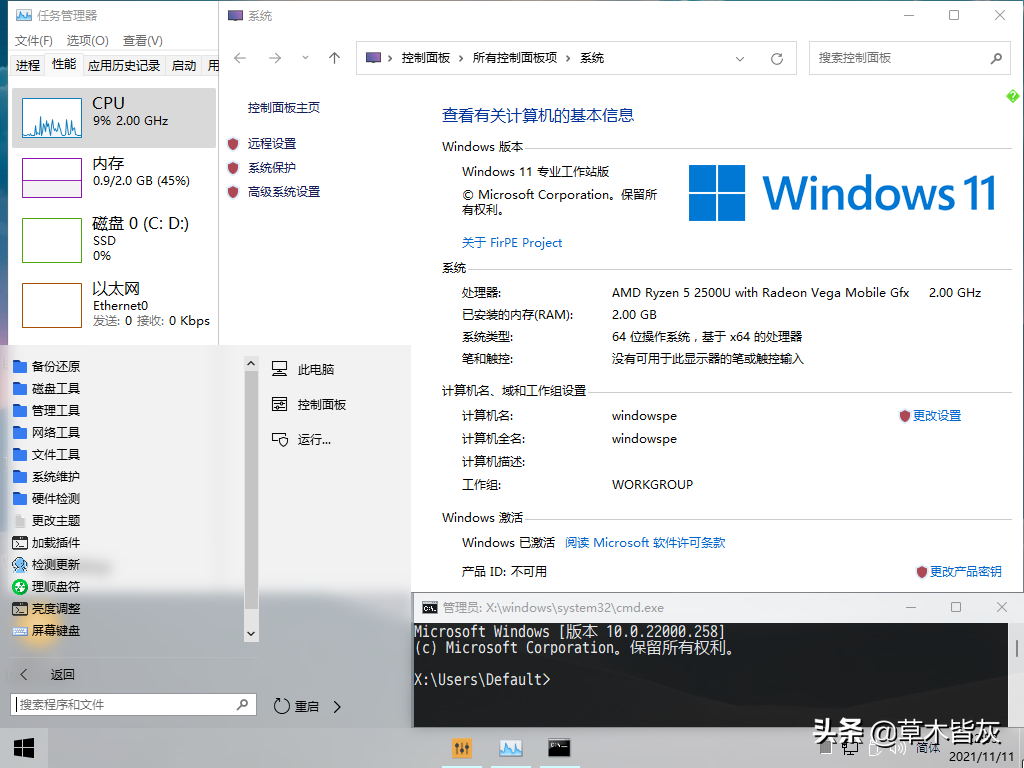Viewport: 1024px width, 768px height.
Task: Refresh the System control panel page
Action: pos(776,59)
